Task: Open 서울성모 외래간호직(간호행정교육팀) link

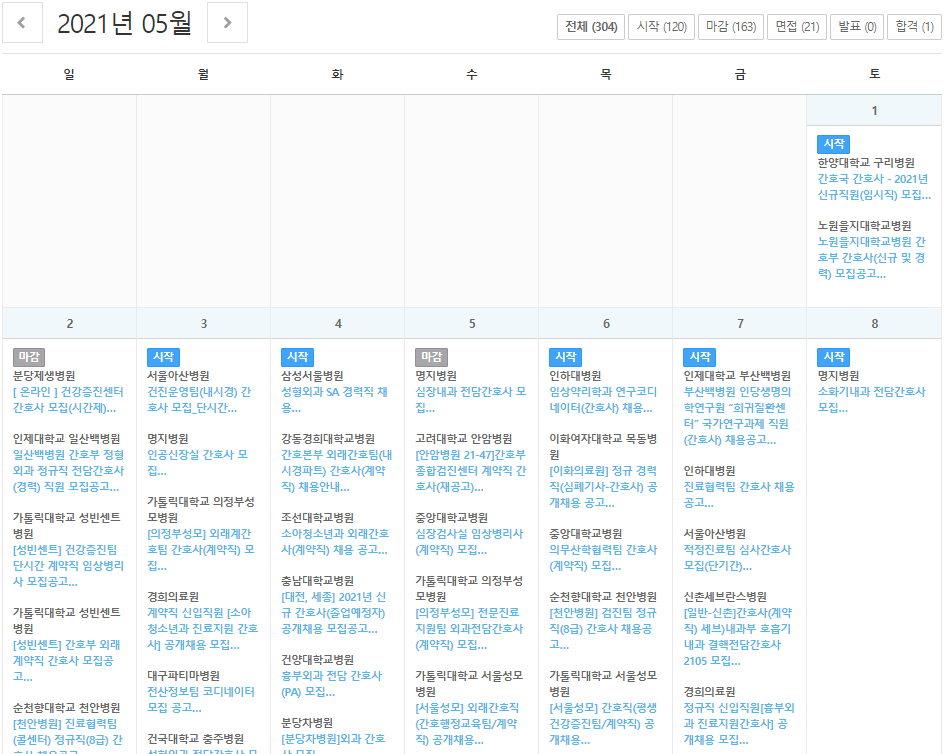Action: [x=468, y=724]
